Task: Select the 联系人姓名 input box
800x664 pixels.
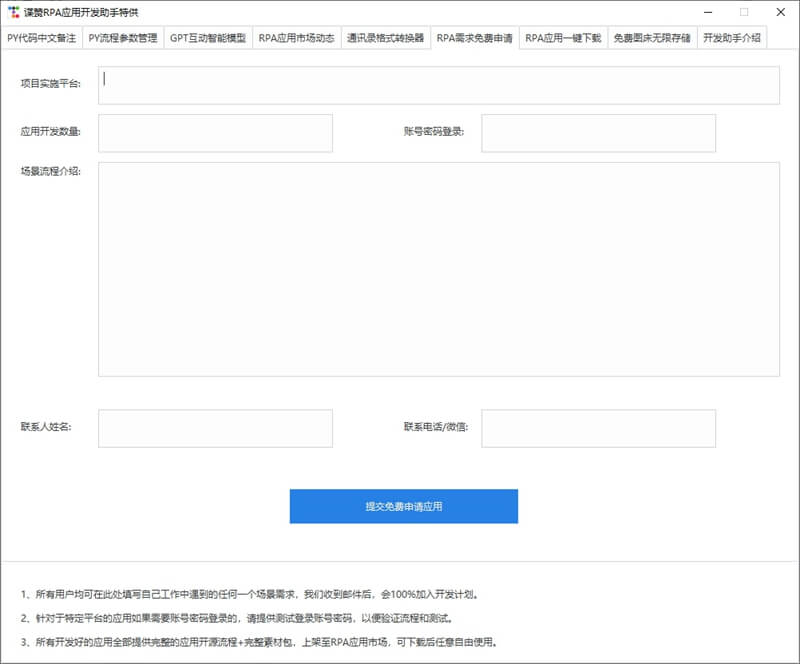Action: [215, 428]
